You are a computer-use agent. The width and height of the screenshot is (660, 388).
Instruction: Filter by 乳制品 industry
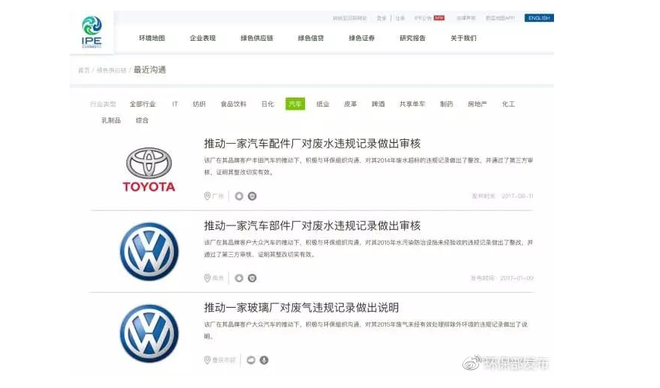coord(111,120)
